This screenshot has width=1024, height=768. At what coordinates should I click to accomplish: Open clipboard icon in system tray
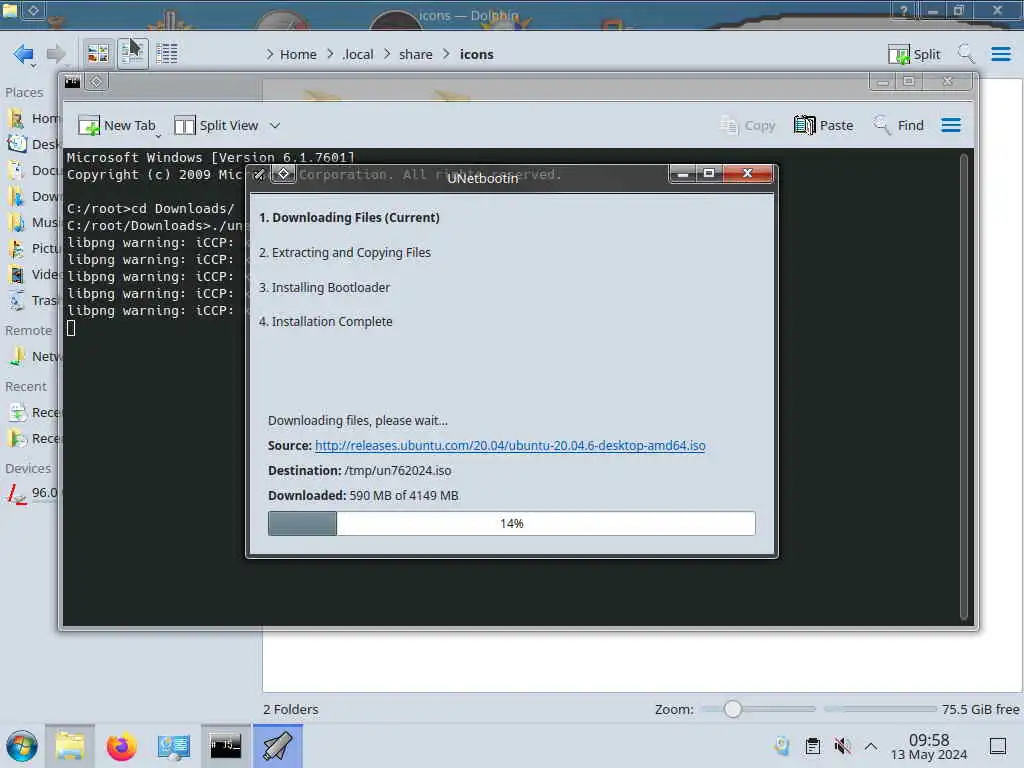[813, 746]
